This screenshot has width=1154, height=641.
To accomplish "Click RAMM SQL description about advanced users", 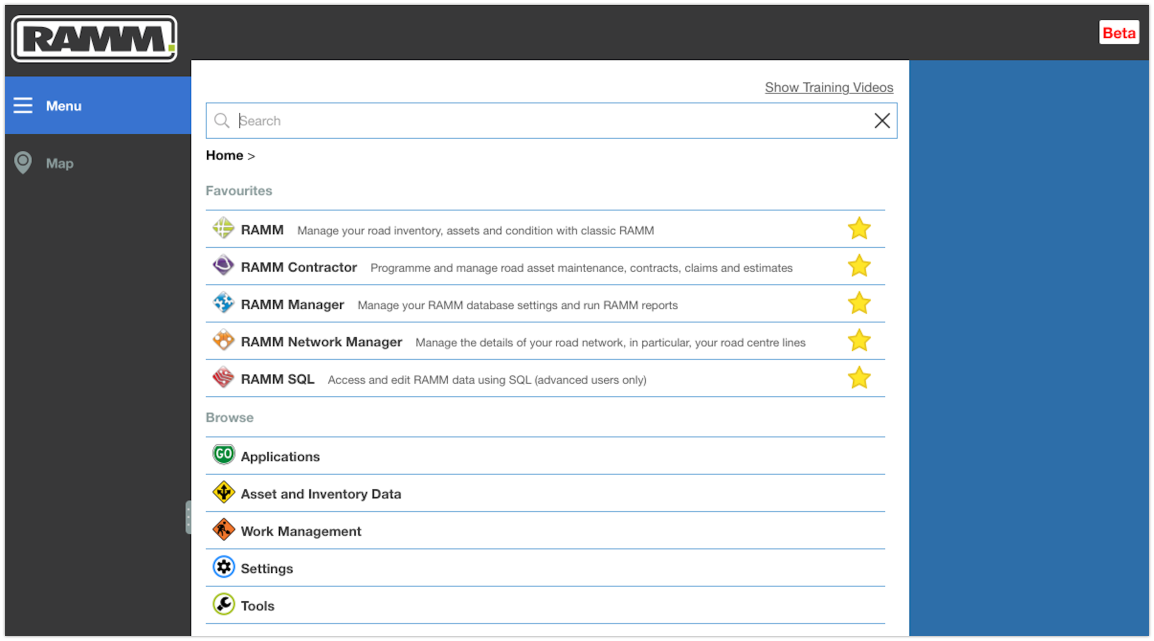I will [487, 380].
